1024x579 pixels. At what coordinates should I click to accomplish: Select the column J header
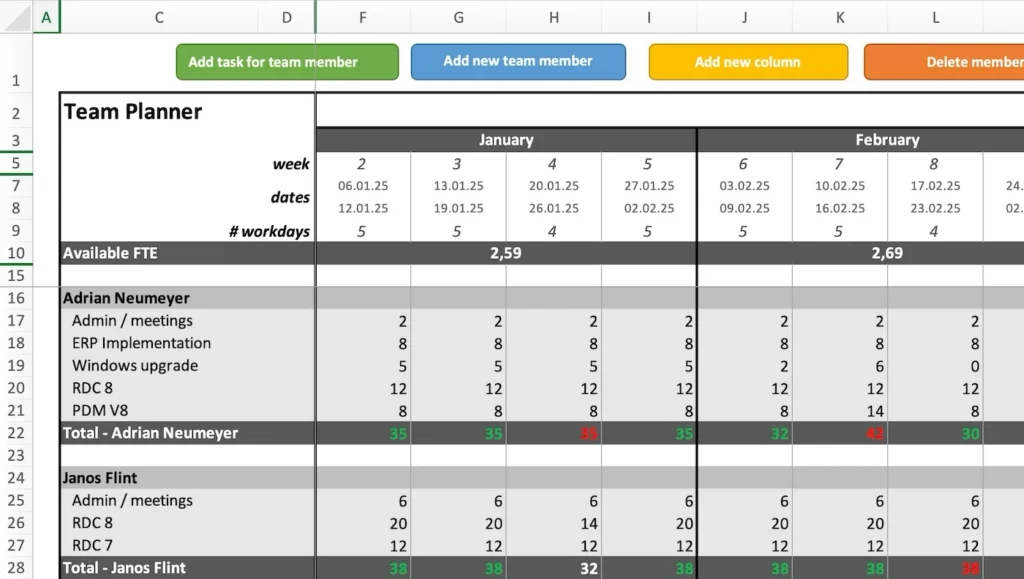click(744, 17)
